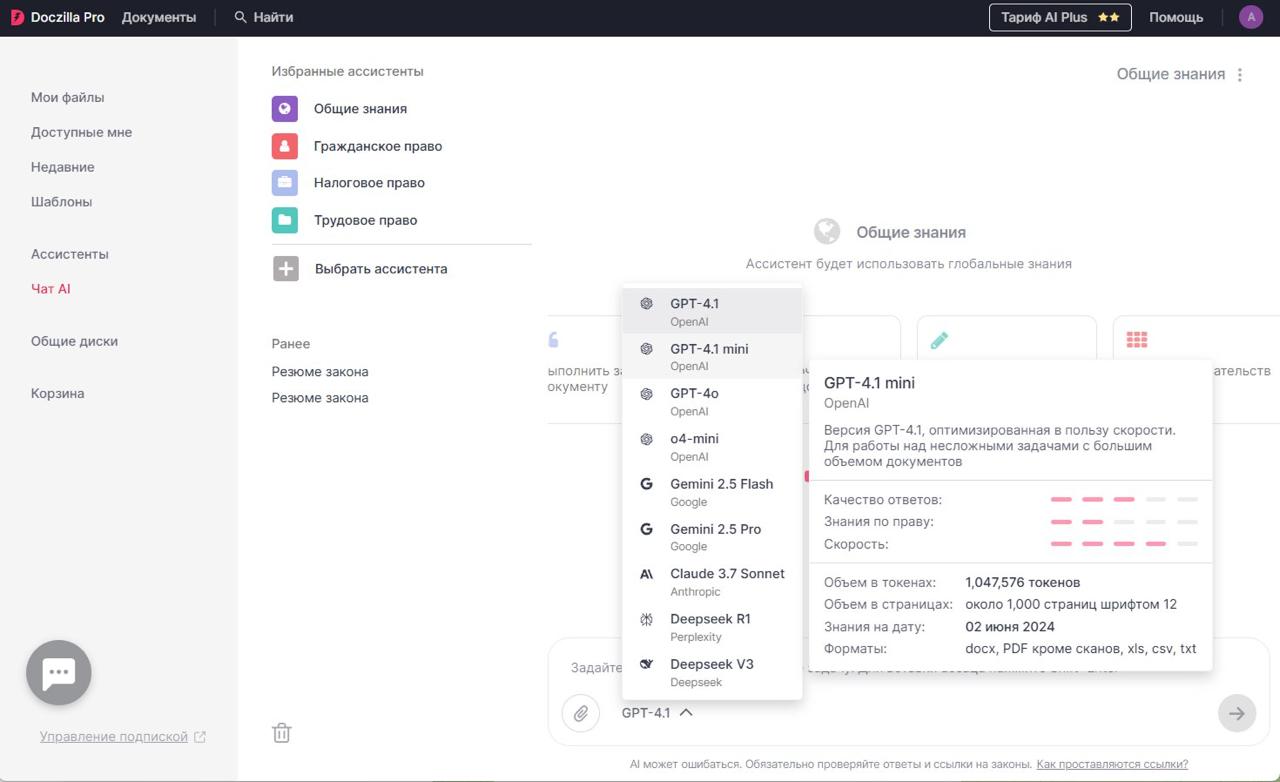Open Общие диски section

[74, 341]
